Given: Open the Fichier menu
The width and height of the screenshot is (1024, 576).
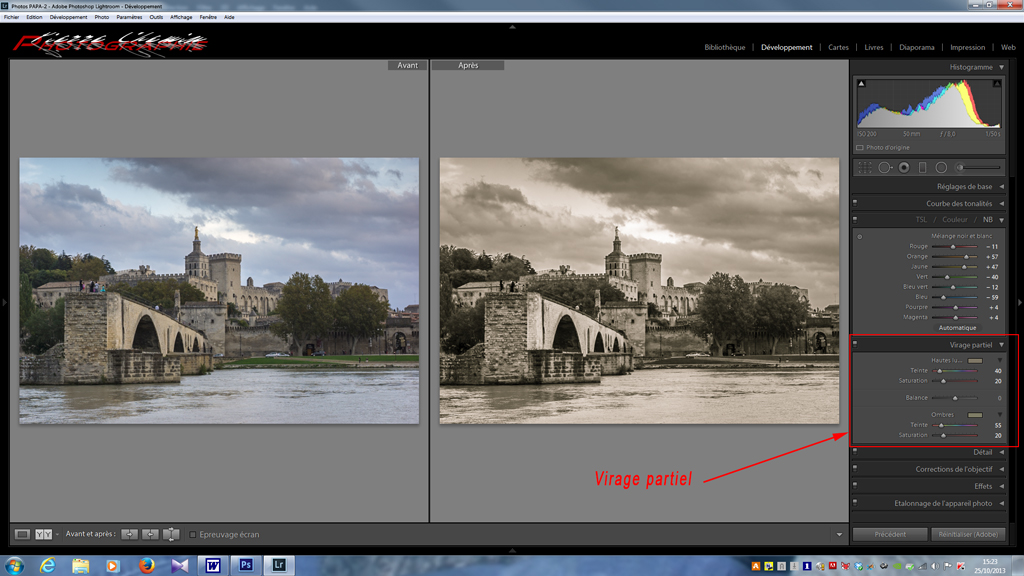Looking at the screenshot, I should (12, 18).
